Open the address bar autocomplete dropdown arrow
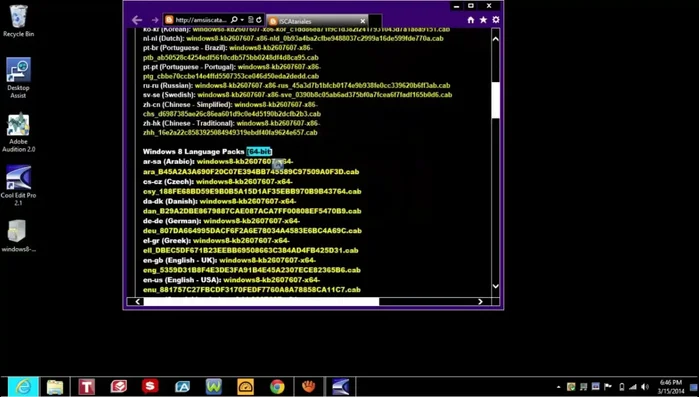This screenshot has width=699, height=397. pyautogui.click(x=242, y=20)
